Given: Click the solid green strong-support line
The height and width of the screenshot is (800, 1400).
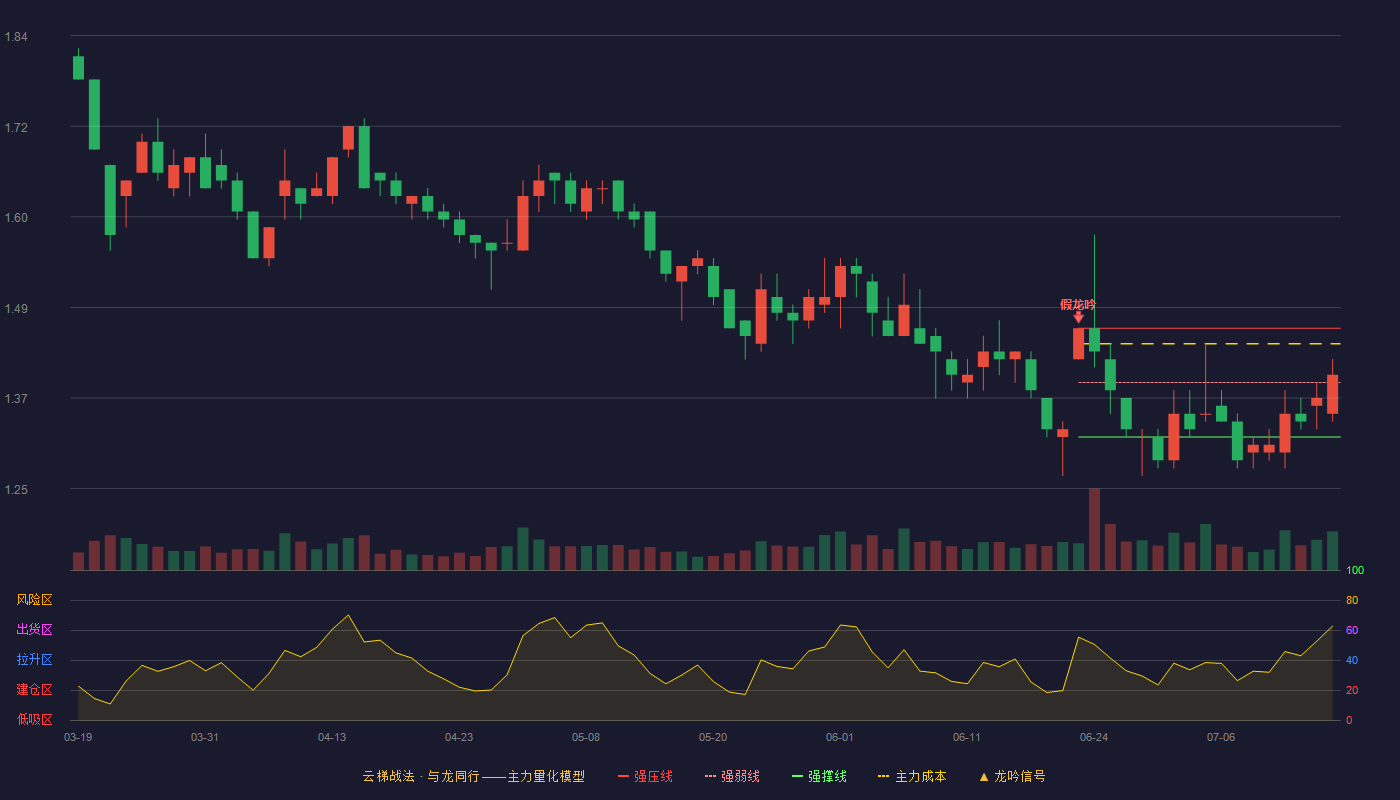Looking at the screenshot, I should (x=1210, y=437).
